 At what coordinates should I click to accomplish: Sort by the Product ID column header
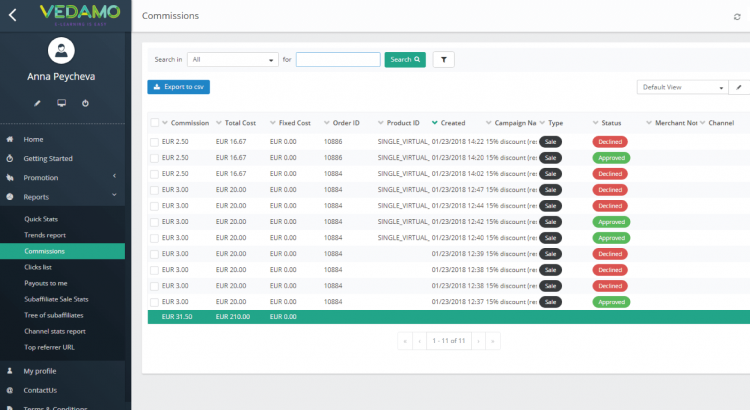tap(403, 123)
